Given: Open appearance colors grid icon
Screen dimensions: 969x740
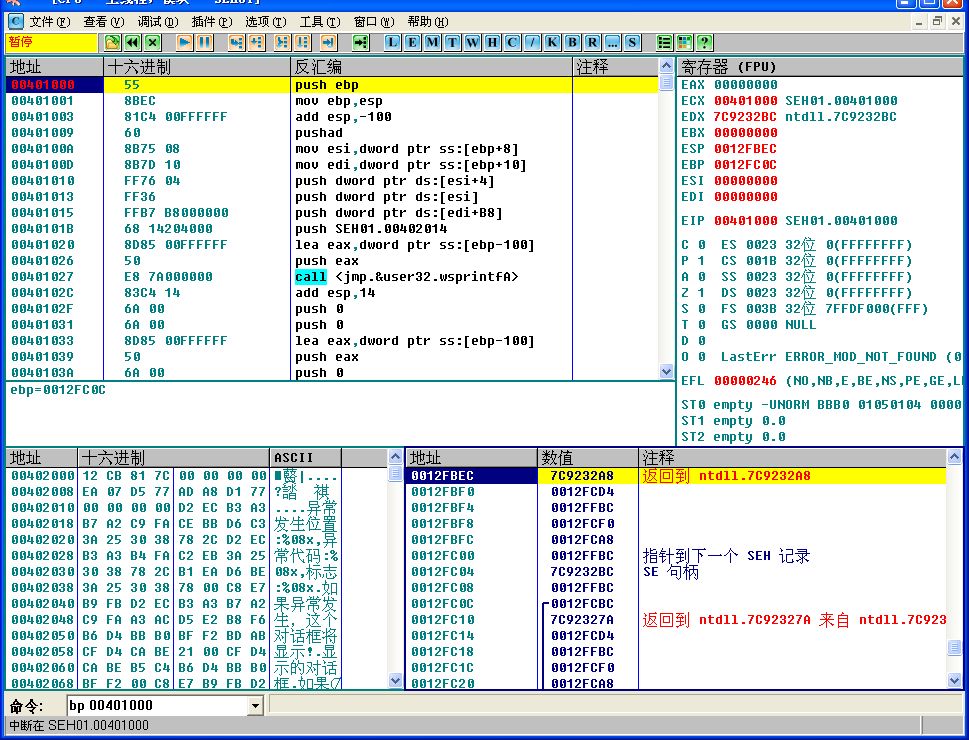Looking at the screenshot, I should 685,43.
